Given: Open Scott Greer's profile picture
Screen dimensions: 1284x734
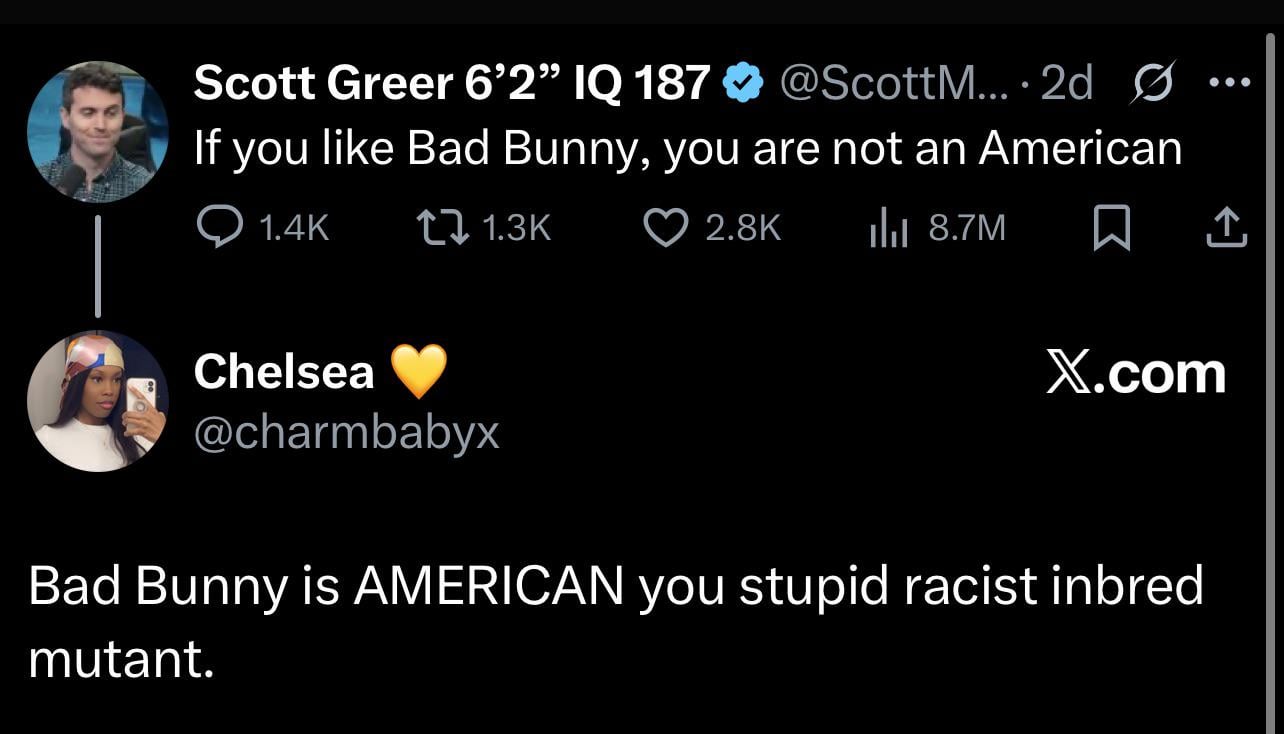Looking at the screenshot, I should [x=97, y=131].
